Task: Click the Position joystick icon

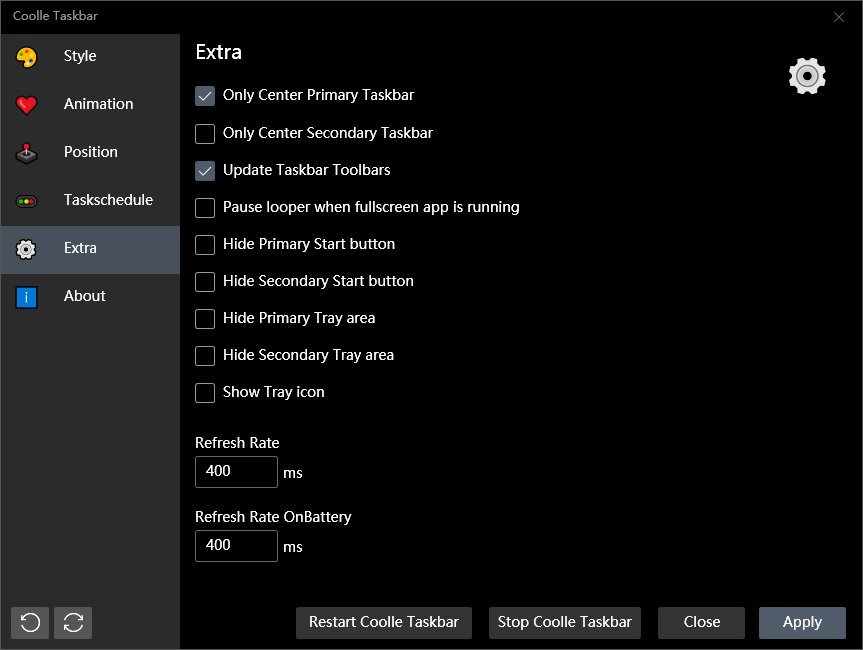Action: click(x=27, y=153)
